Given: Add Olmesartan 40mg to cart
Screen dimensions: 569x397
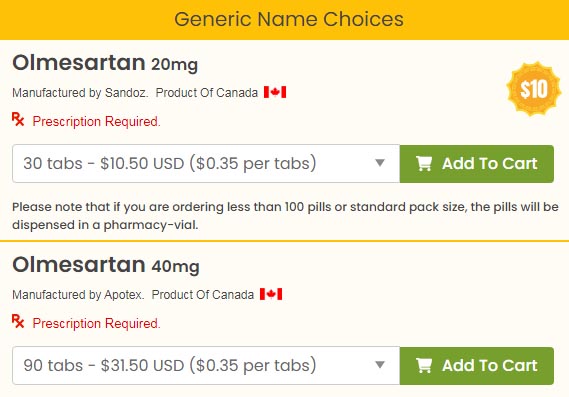Looking at the screenshot, I should coord(477,365).
